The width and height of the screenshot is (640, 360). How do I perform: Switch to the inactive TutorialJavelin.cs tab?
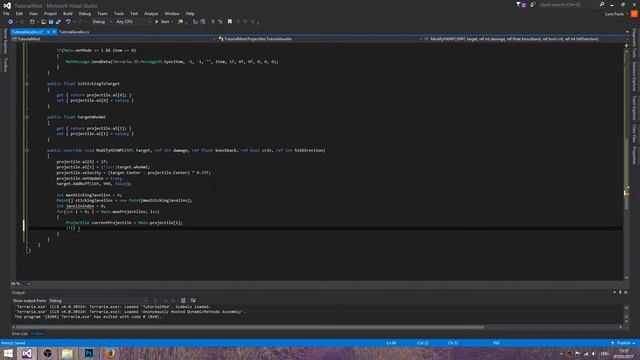coord(74,32)
